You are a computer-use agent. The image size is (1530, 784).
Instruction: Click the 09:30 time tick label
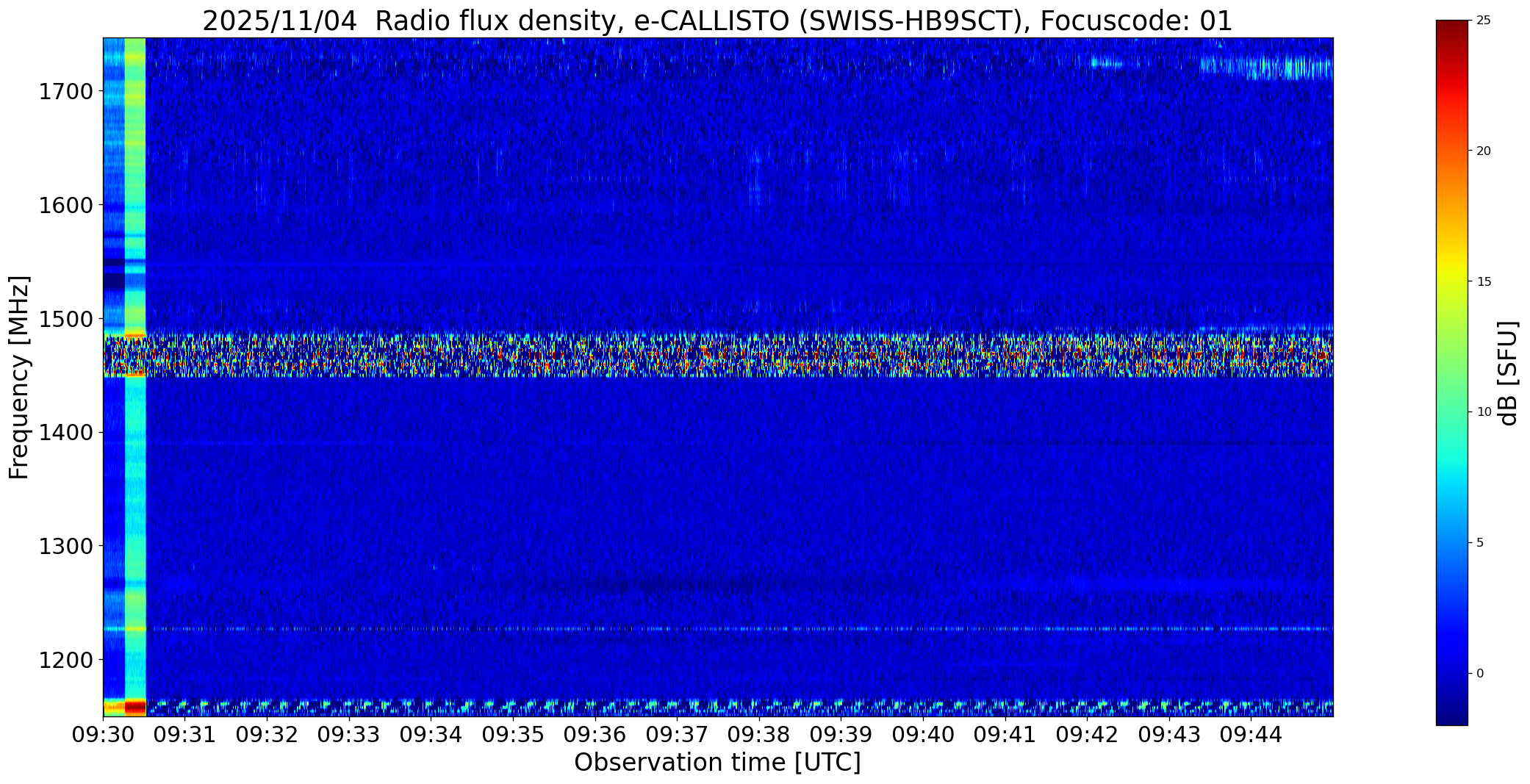tap(103, 734)
